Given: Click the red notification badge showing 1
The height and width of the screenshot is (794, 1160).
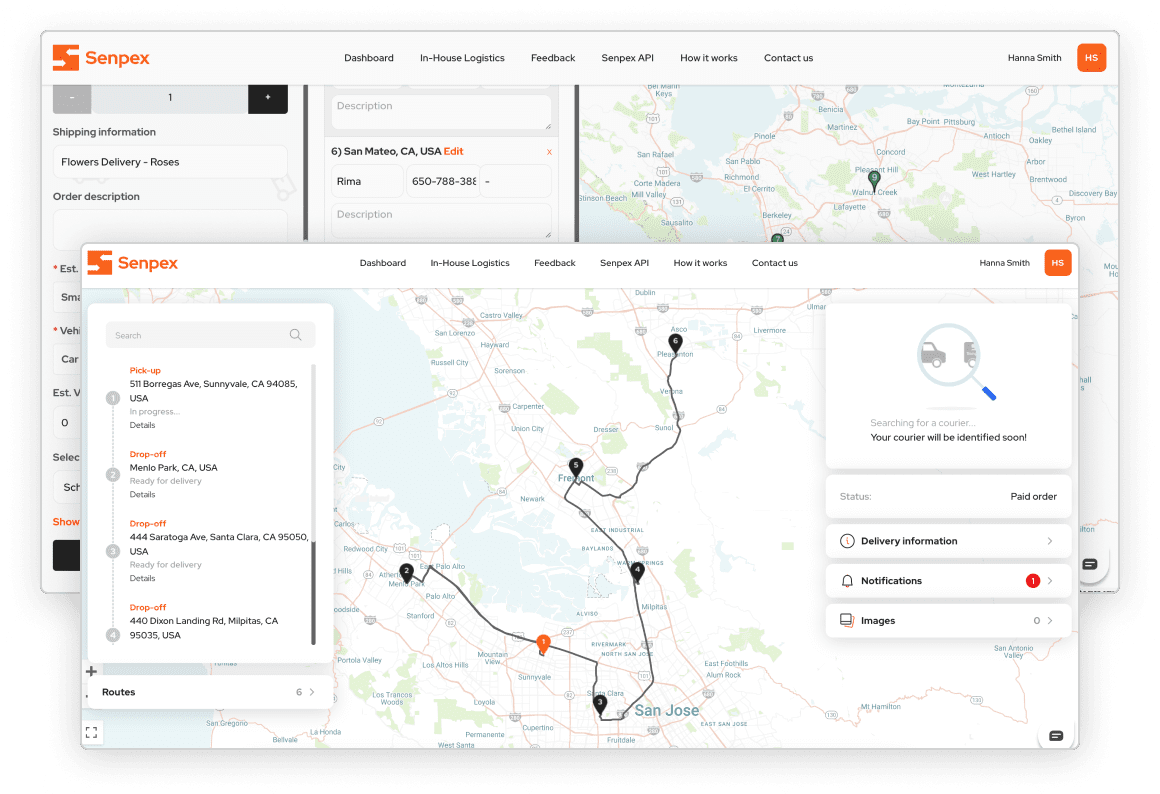Looking at the screenshot, I should coord(1032,580).
